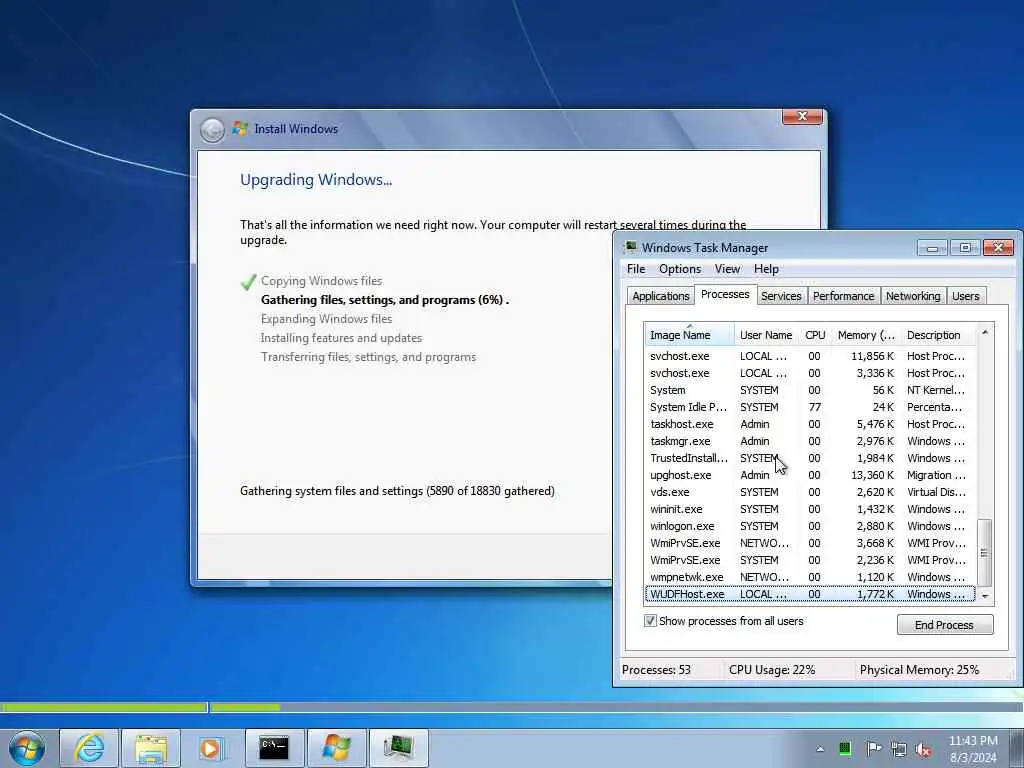Click the network tray icon
This screenshot has height=768, width=1024.
coord(899,749)
